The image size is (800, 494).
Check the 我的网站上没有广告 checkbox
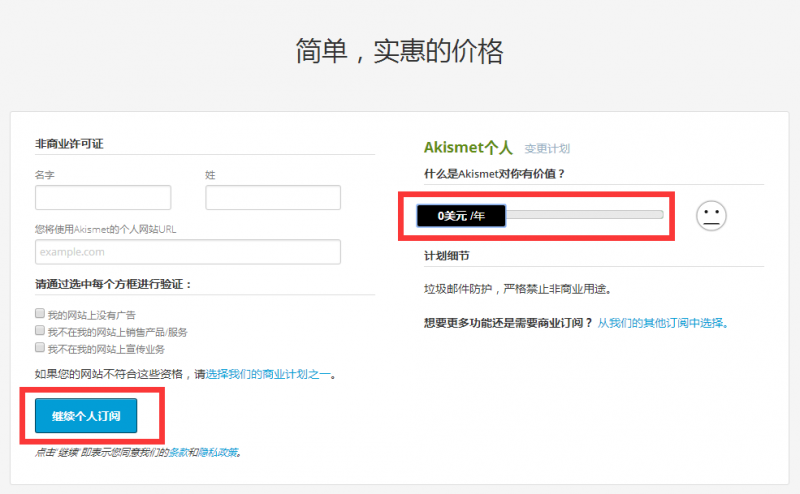40,314
